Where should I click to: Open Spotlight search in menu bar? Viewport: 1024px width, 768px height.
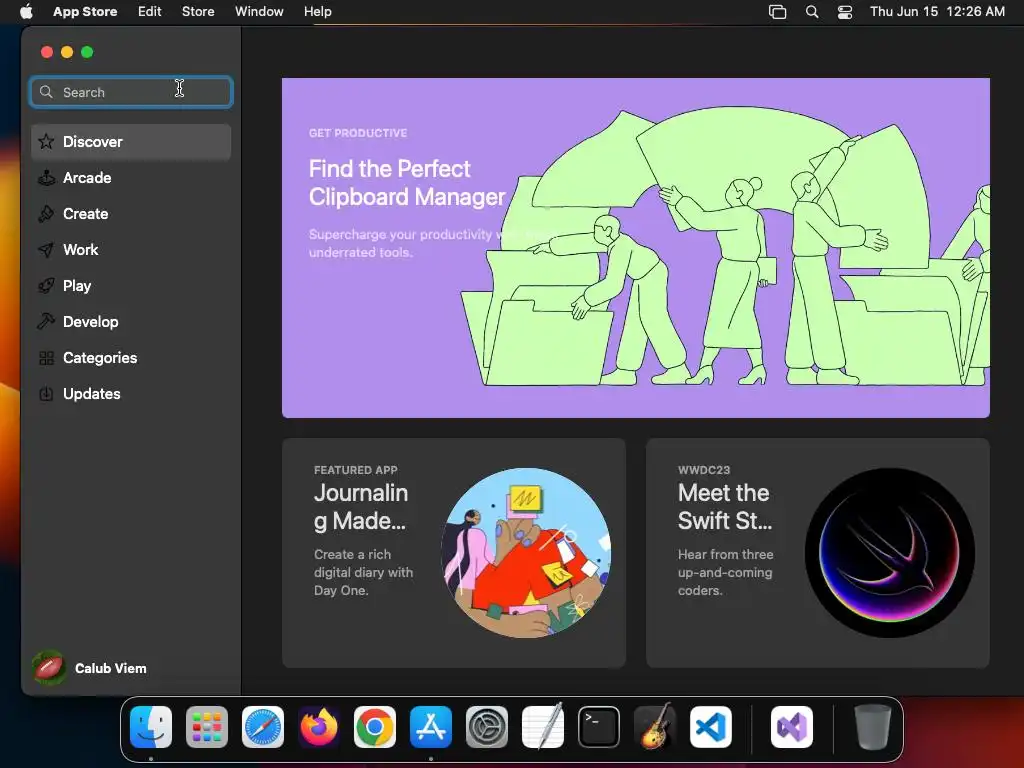tap(812, 12)
